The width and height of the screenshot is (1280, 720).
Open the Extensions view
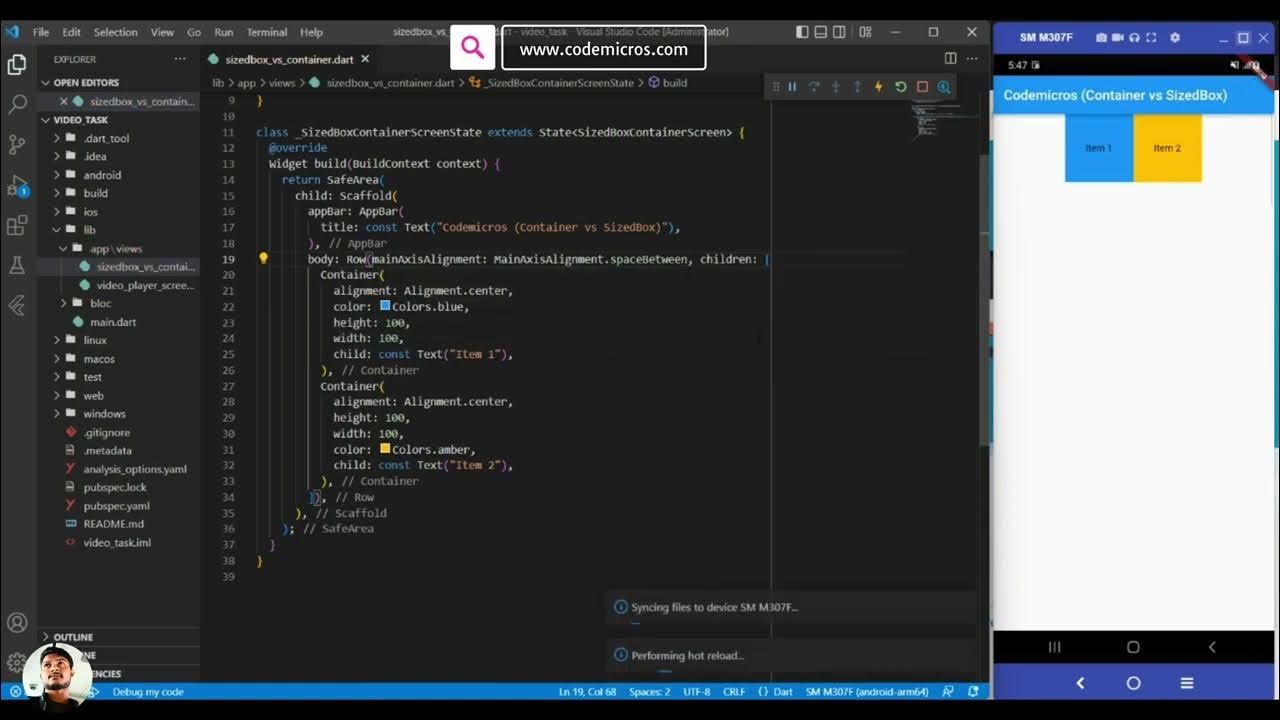click(x=17, y=225)
